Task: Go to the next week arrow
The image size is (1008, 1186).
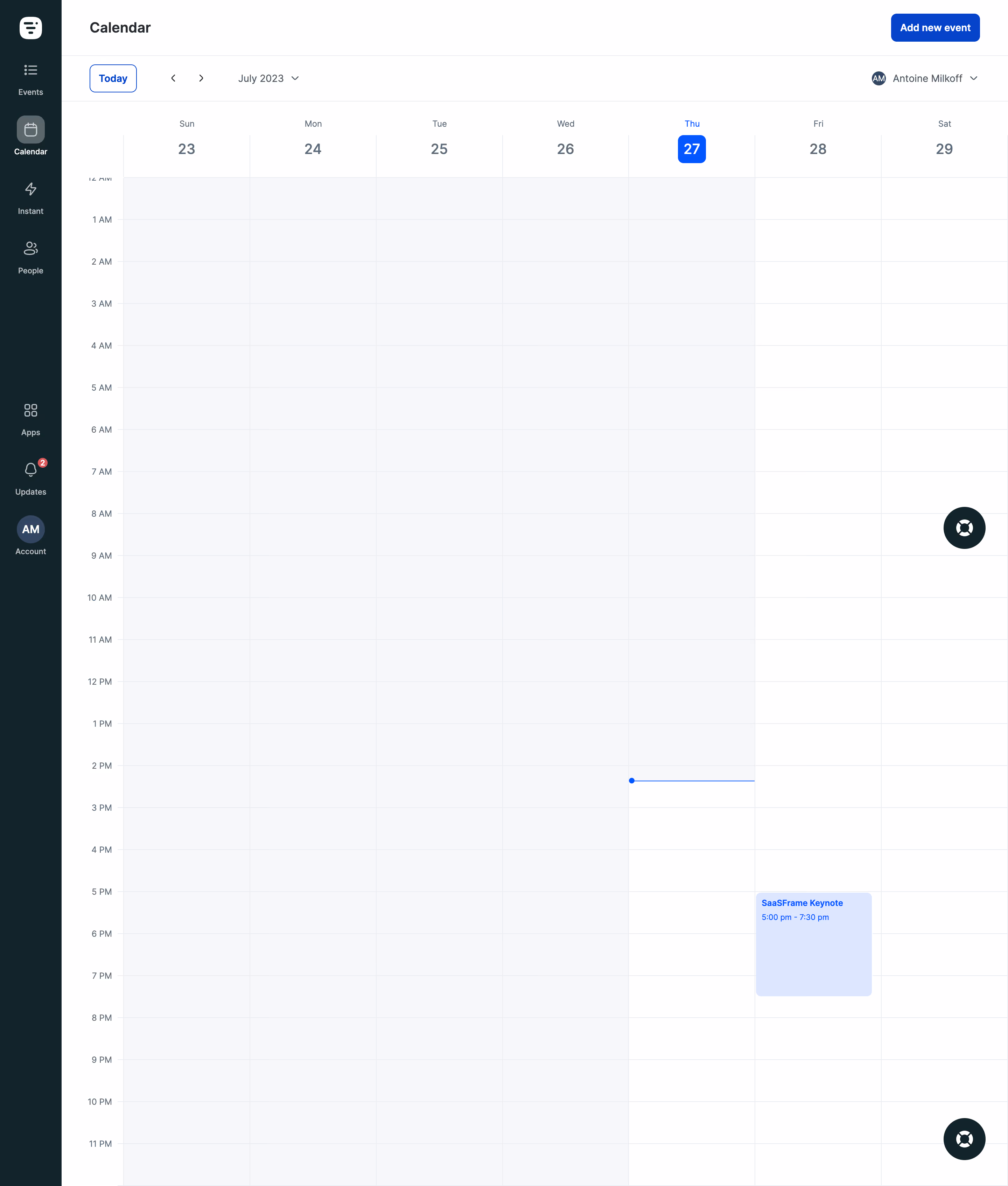Action: pos(201,78)
